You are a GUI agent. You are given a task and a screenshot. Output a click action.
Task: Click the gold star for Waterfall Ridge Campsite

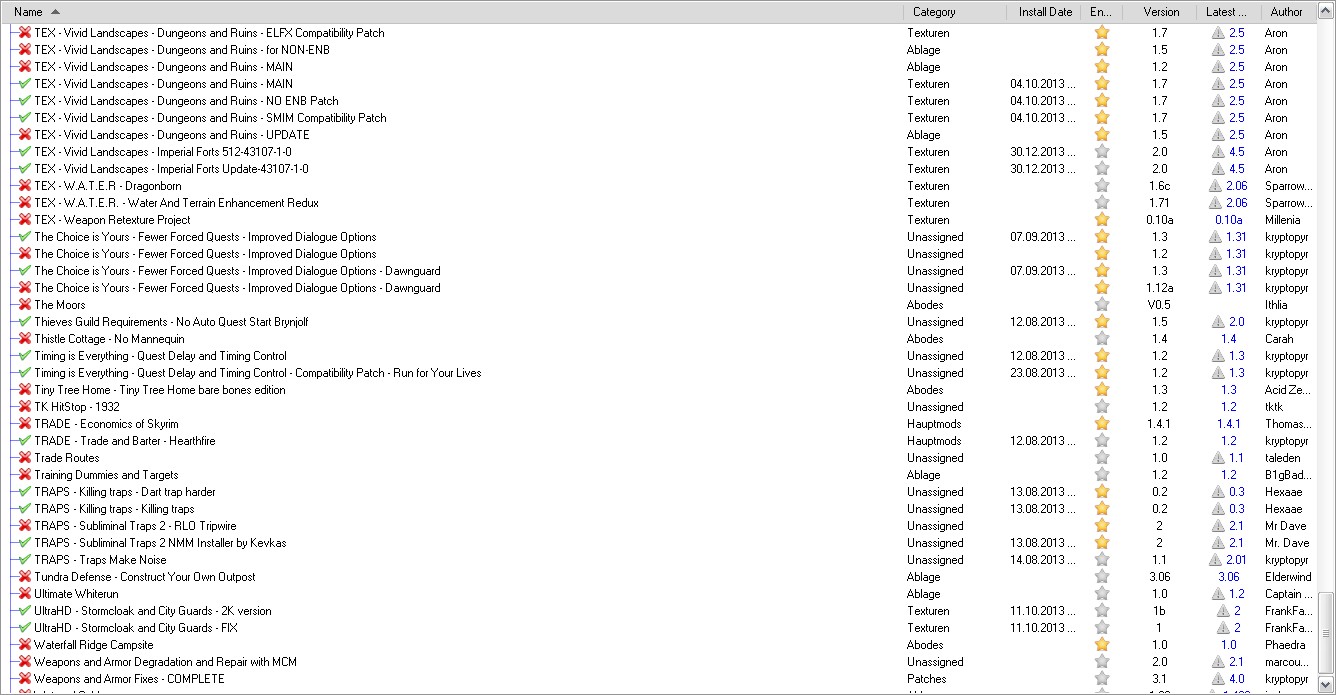point(1102,645)
